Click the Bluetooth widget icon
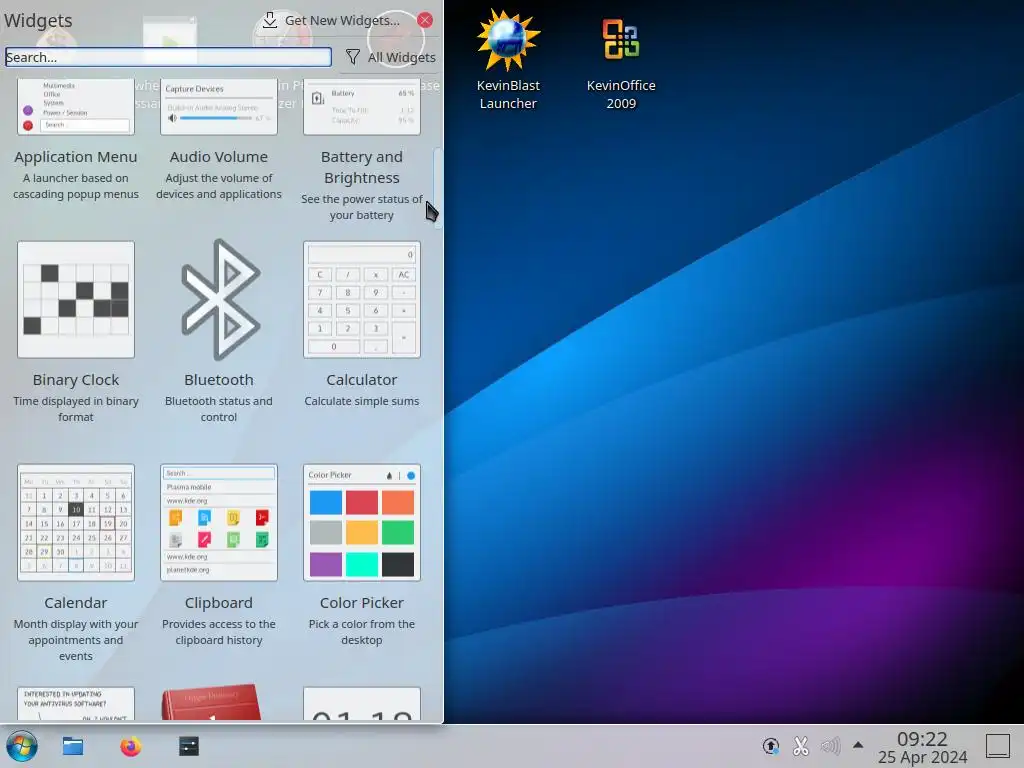The width and height of the screenshot is (1024, 768). (220, 300)
